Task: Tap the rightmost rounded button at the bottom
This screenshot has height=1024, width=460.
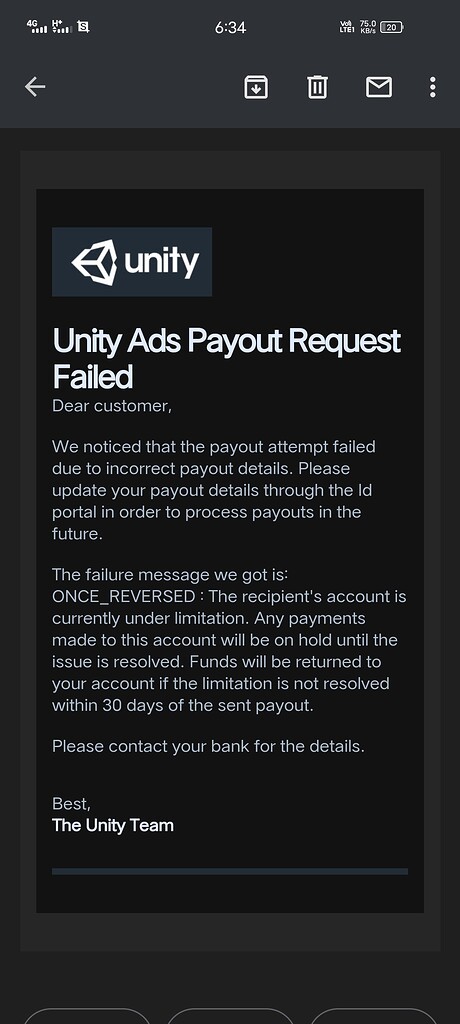Action: (x=373, y=1016)
